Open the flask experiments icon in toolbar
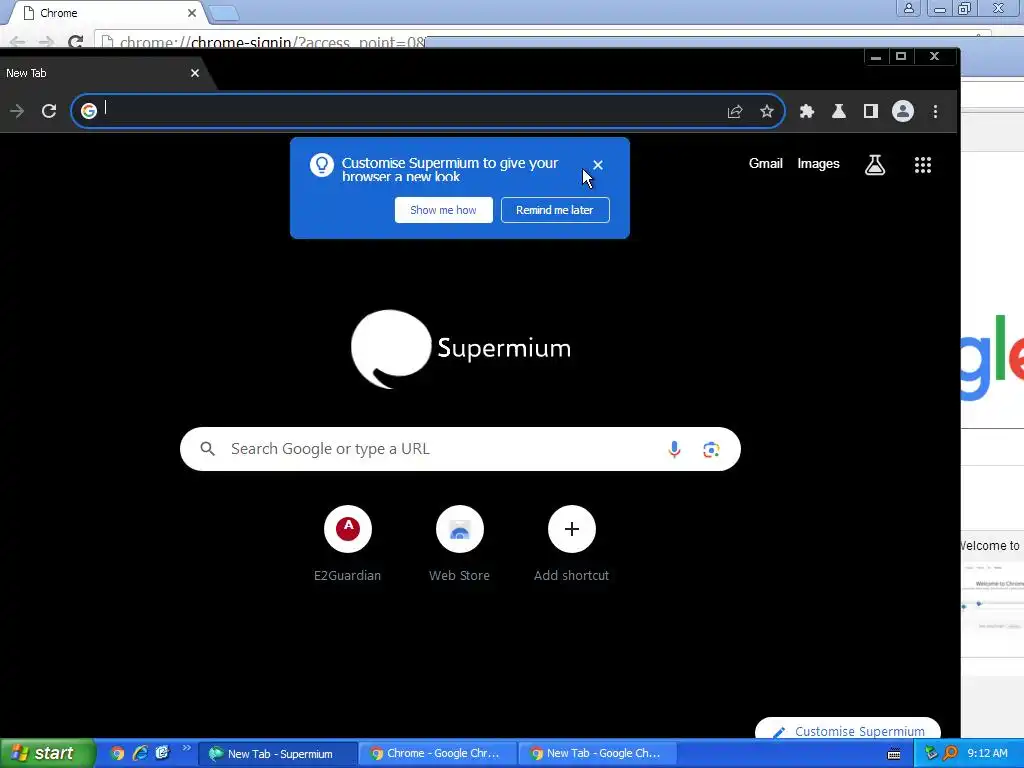The image size is (1024, 768). pyautogui.click(x=839, y=111)
